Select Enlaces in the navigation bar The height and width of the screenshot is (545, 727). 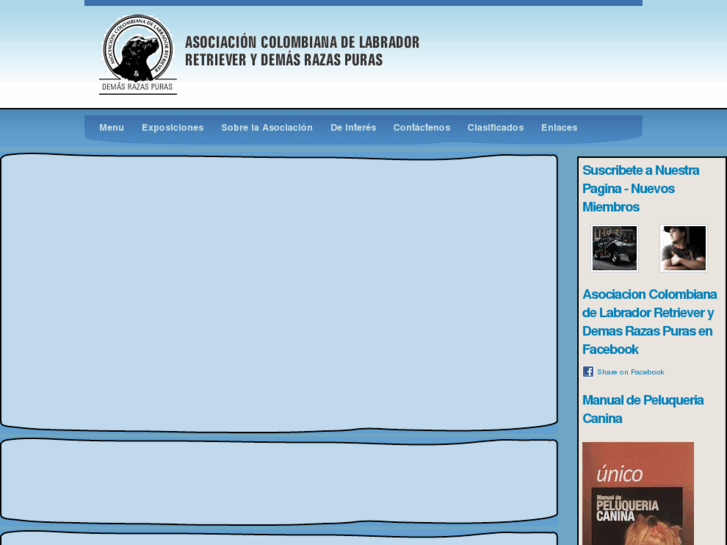559,128
